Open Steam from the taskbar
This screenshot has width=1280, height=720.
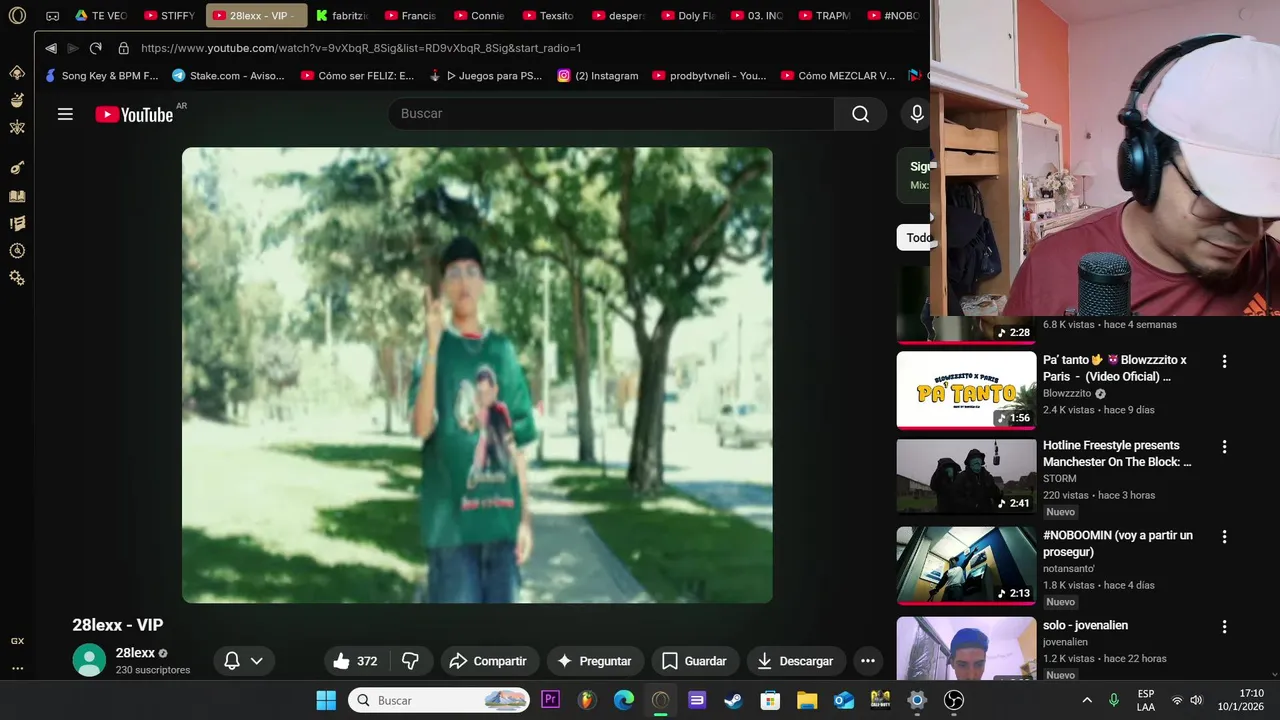[x=733, y=700]
